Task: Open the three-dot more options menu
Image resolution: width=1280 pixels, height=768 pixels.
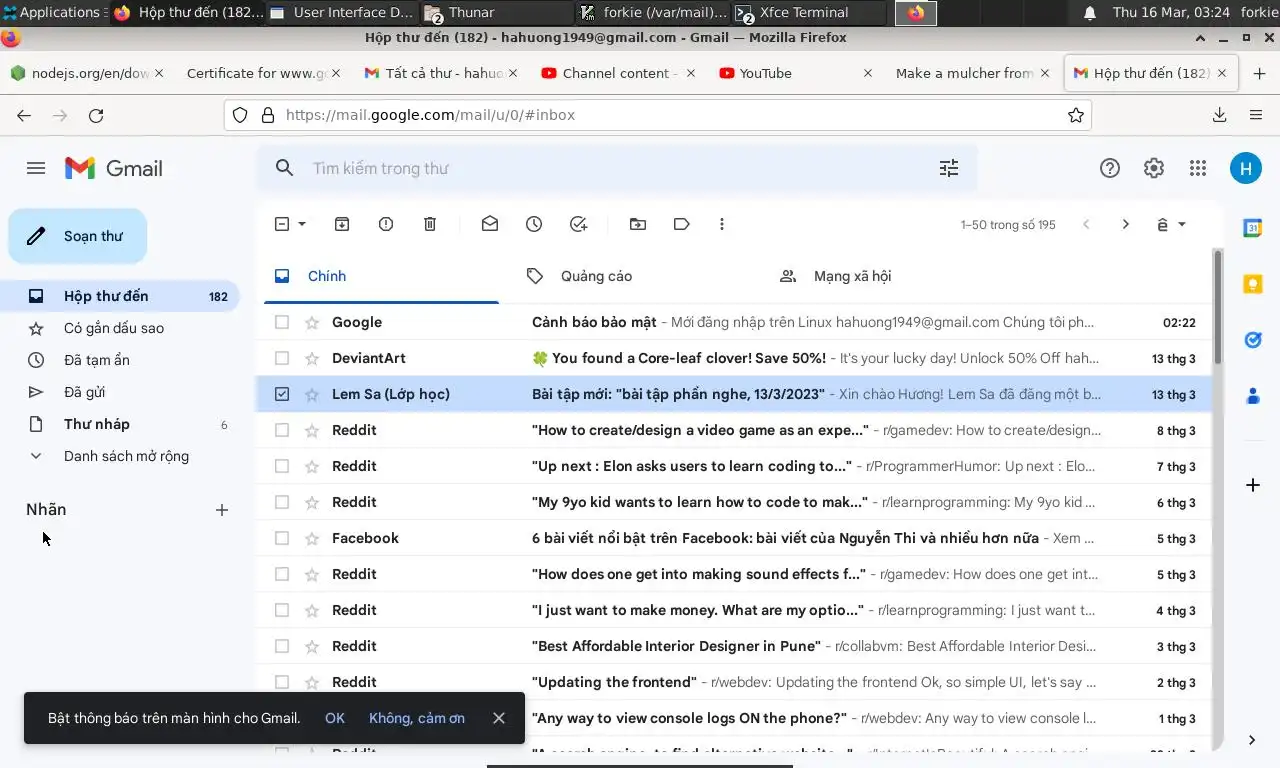Action: [722, 224]
